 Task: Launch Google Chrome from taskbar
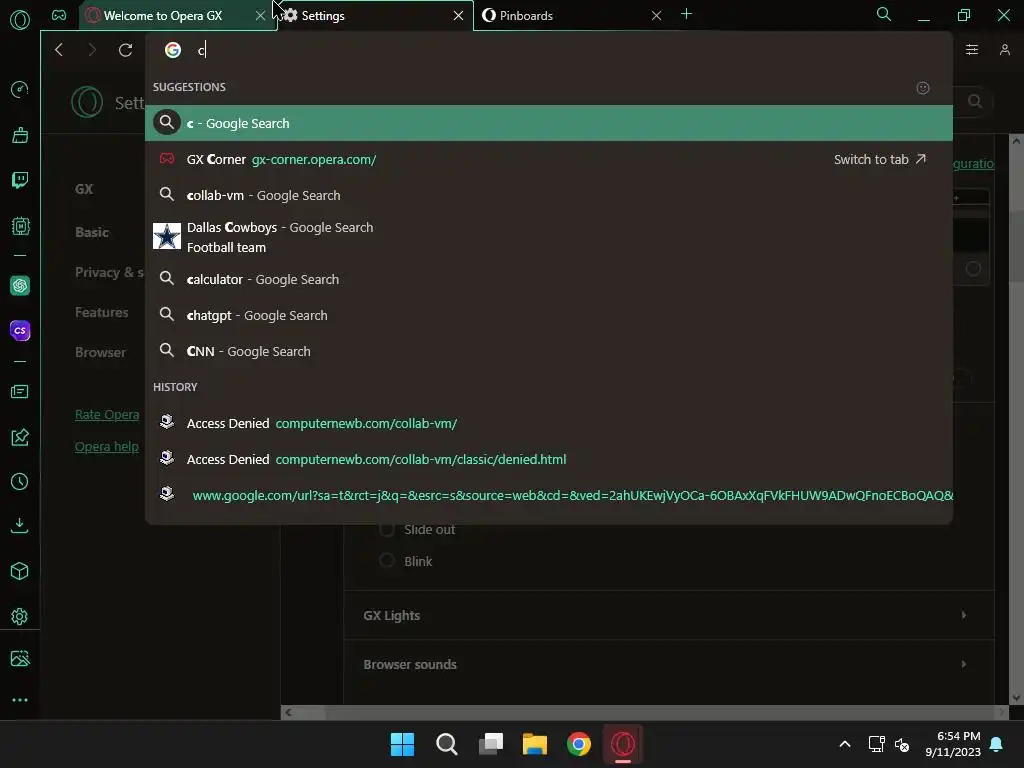coord(579,744)
